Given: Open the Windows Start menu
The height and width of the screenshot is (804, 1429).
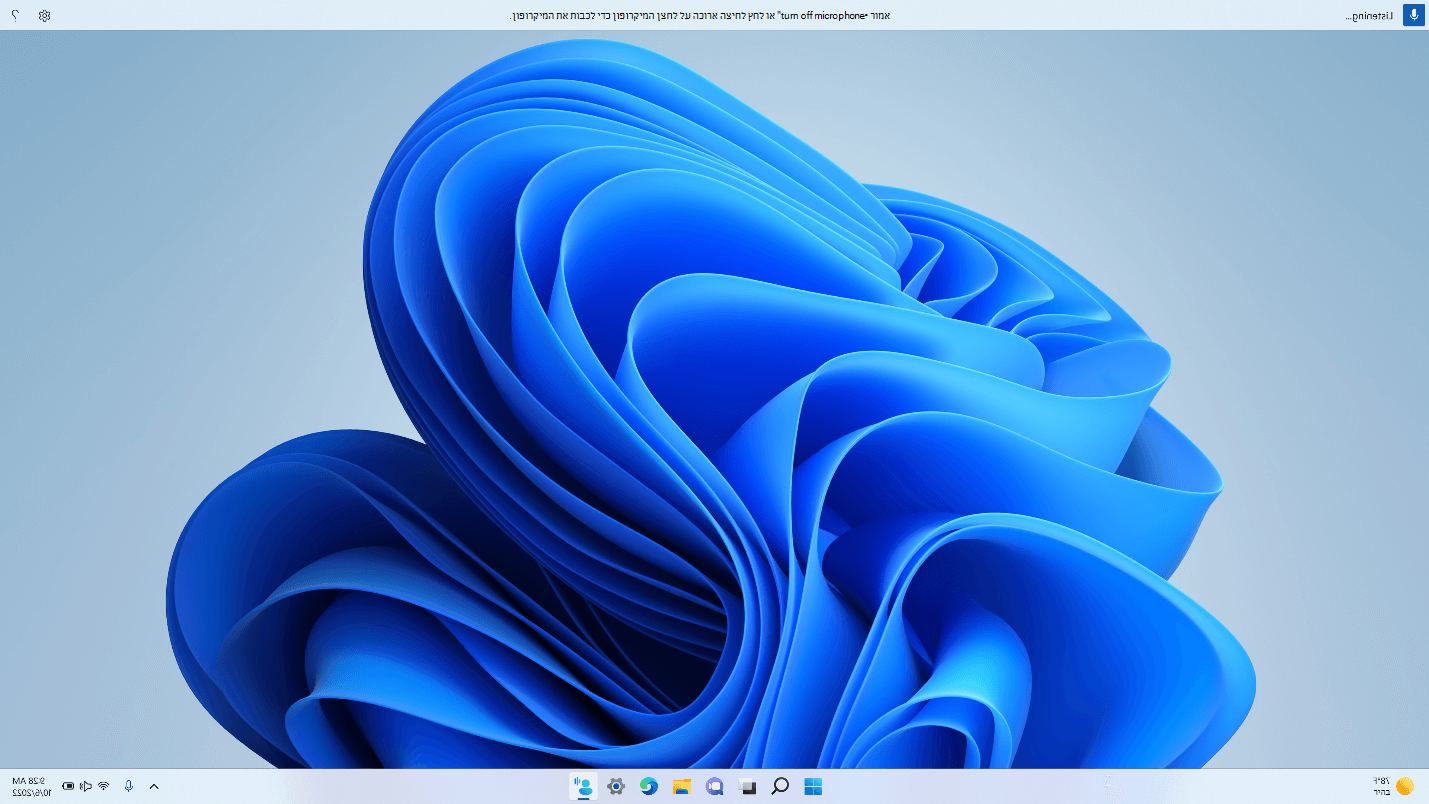Looking at the screenshot, I should [x=813, y=786].
